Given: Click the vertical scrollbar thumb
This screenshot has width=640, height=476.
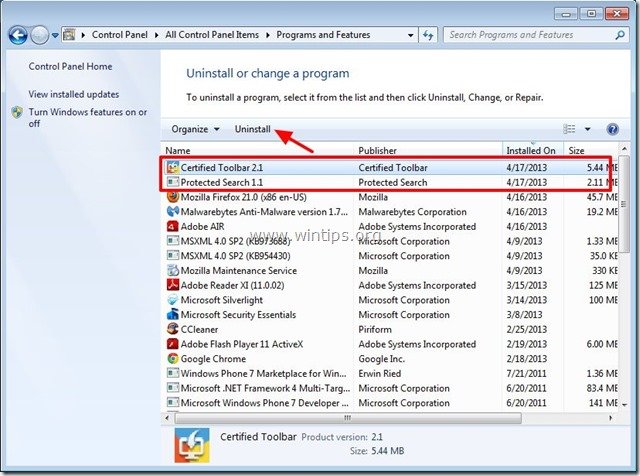Looking at the screenshot, I should 624,204.
